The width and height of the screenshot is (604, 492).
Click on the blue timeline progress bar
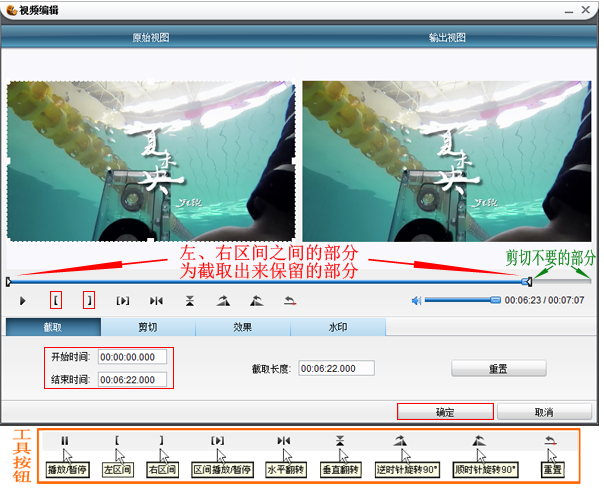pyautogui.click(x=266, y=282)
